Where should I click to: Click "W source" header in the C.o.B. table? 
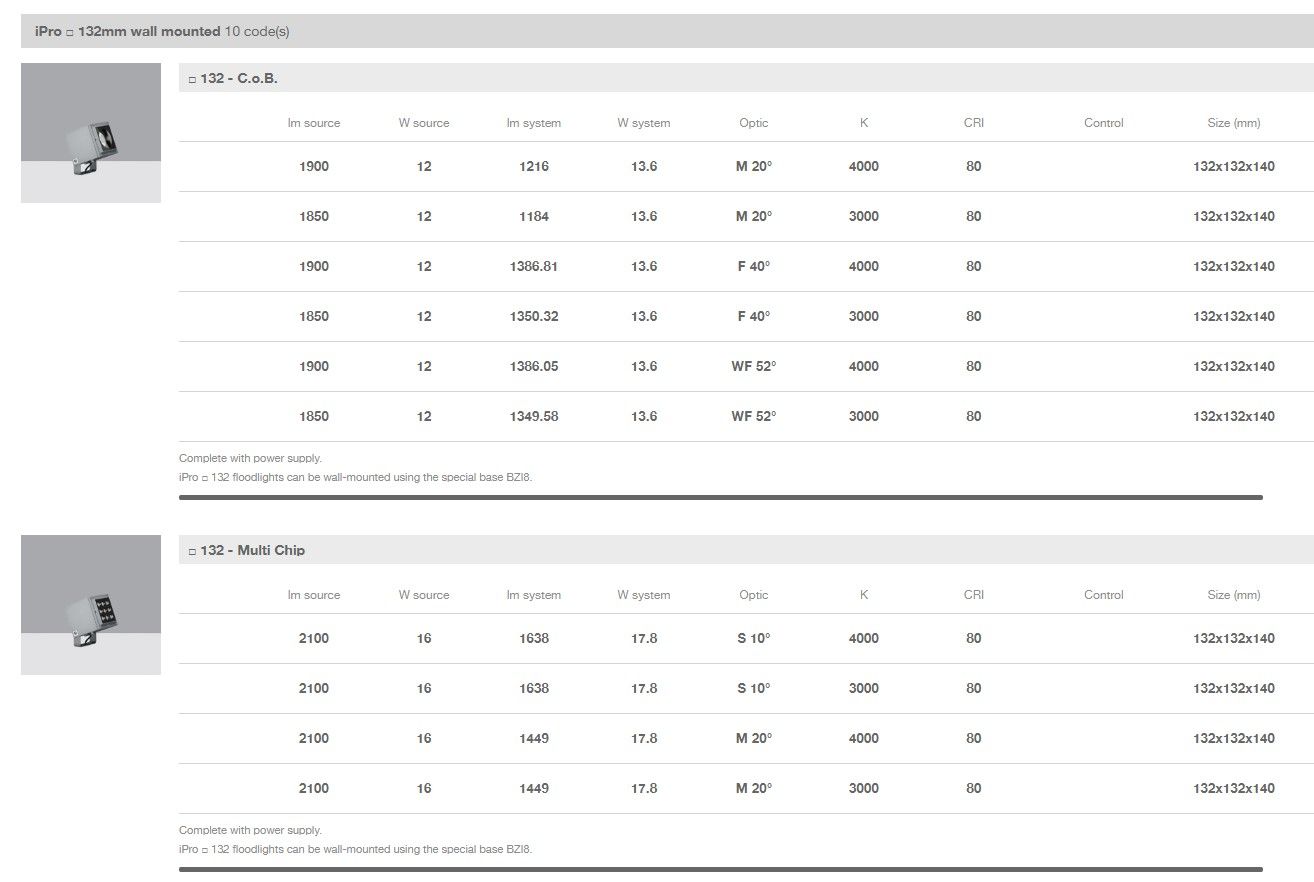click(x=424, y=123)
